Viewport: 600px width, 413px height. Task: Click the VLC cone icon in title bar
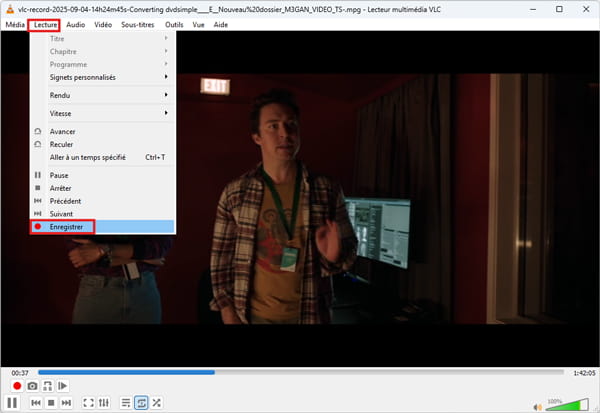[x=10, y=9]
